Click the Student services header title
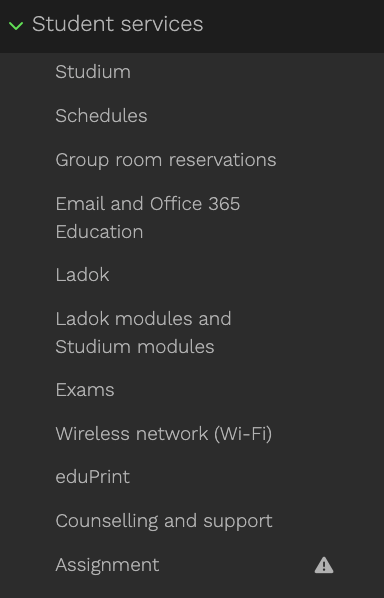Screen dimensions: 384x598 [x=117, y=24]
